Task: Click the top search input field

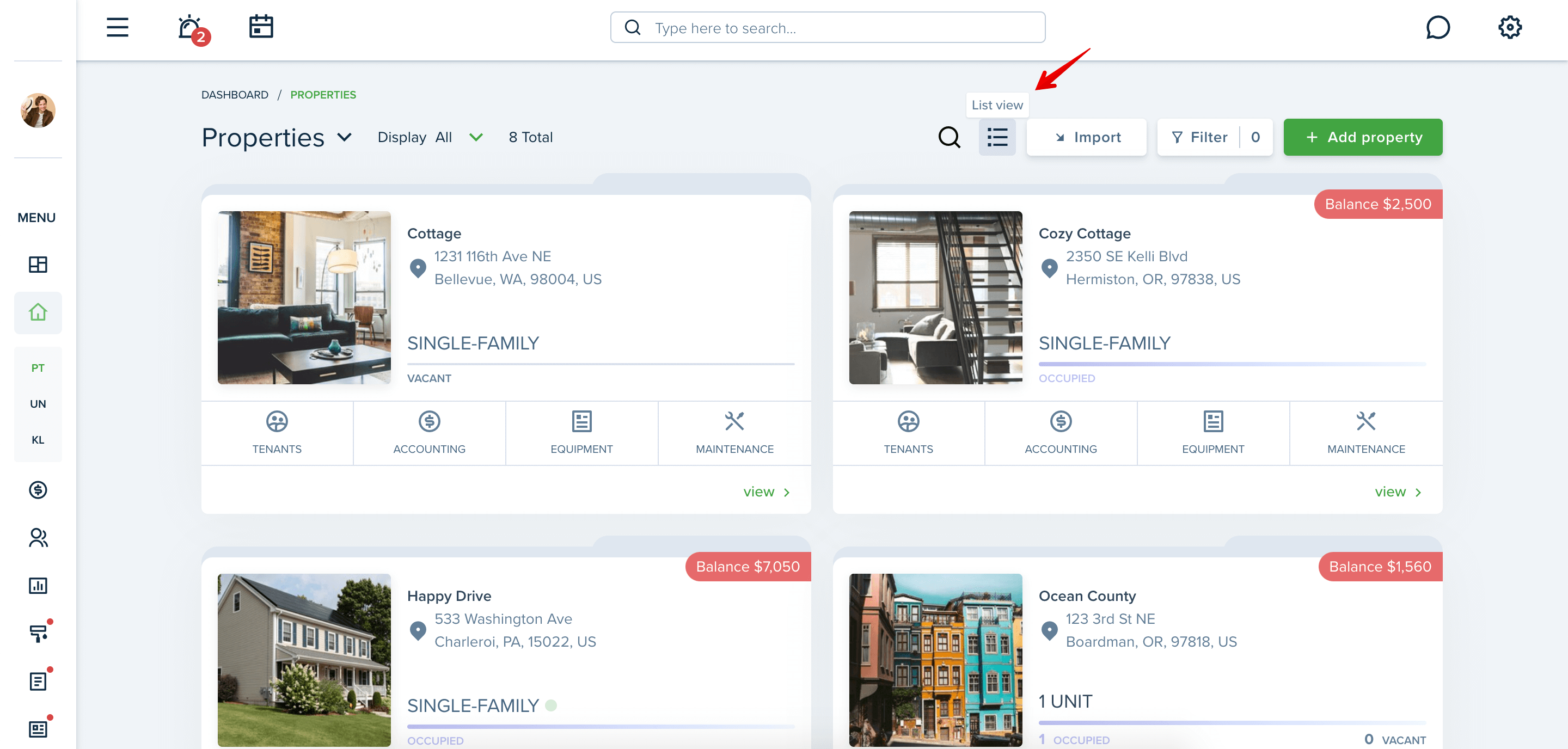Action: click(828, 28)
